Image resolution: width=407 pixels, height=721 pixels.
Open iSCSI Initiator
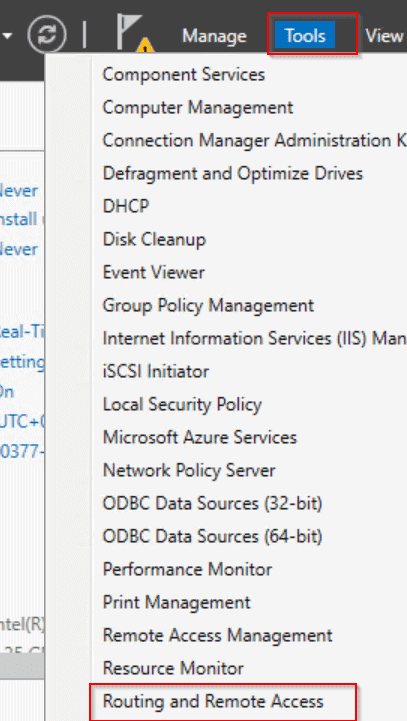point(156,371)
